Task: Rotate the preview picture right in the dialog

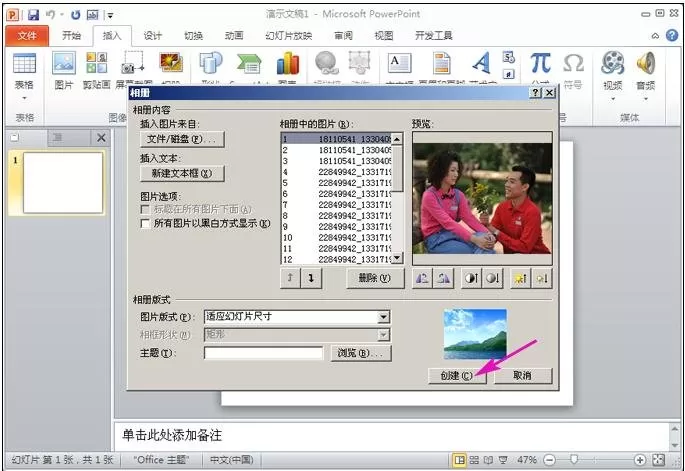Action: pos(443,278)
